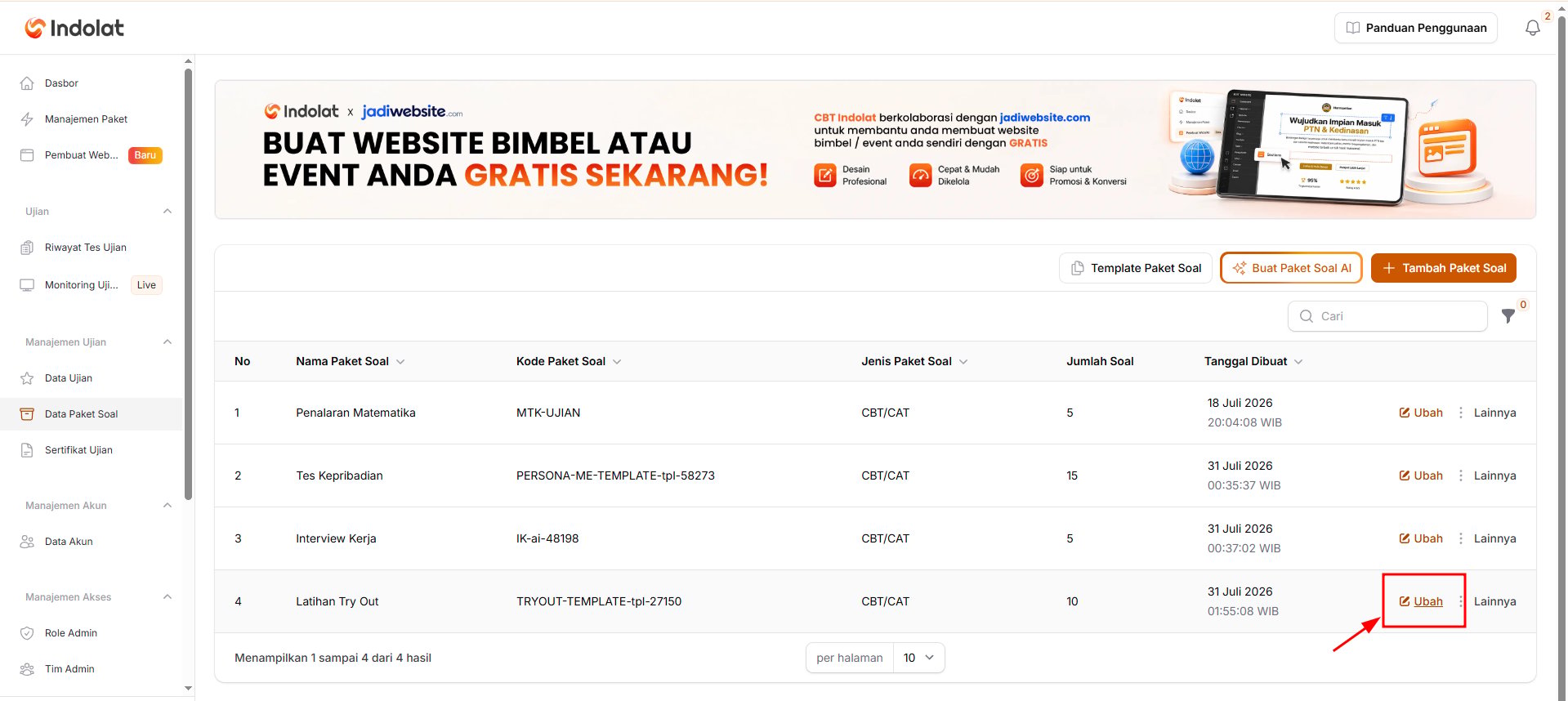Sort by Nama Paket Soal column
This screenshot has width=1568, height=701.
click(x=351, y=361)
